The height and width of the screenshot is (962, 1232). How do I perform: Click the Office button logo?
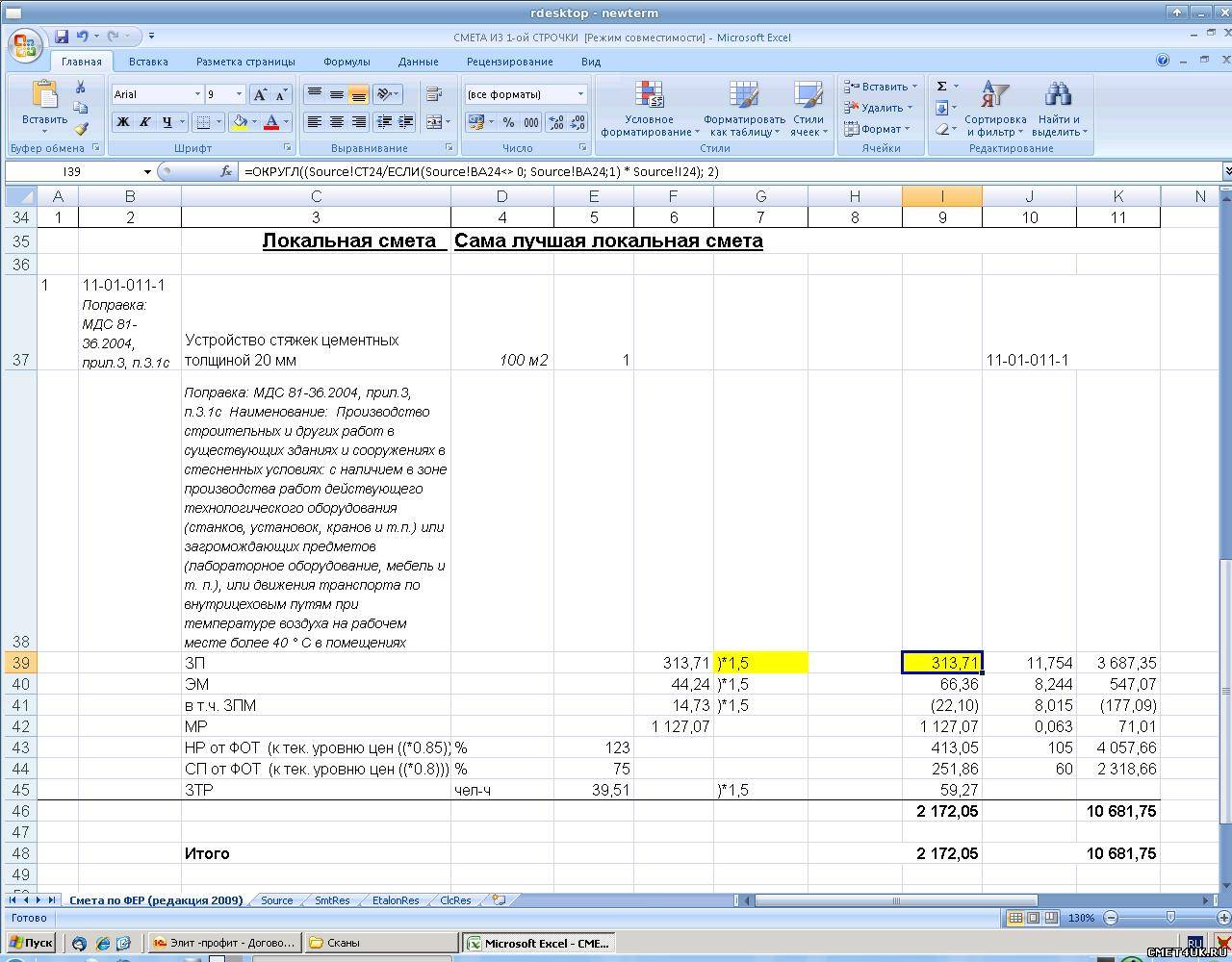[26, 45]
